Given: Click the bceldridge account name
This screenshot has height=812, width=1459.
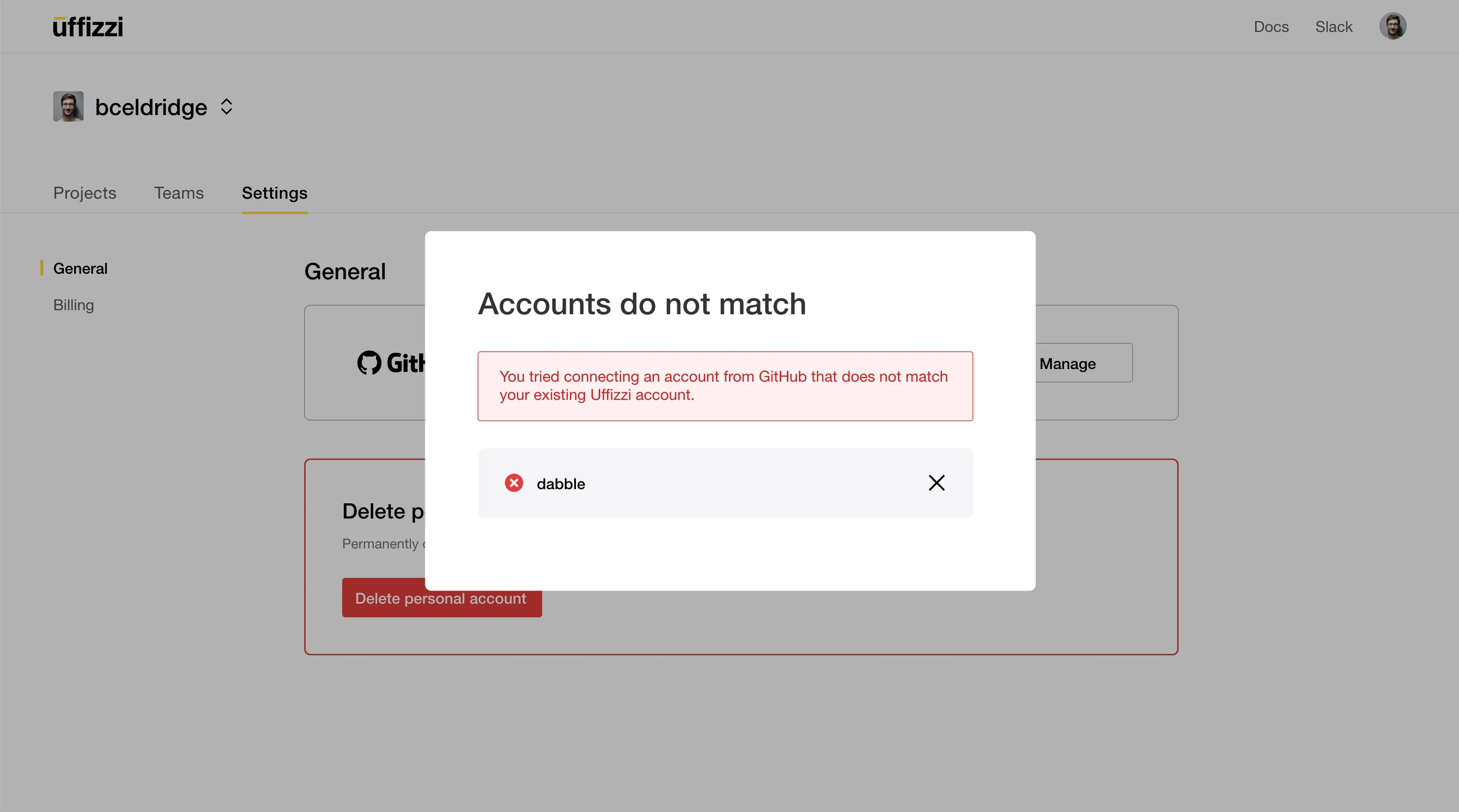Looking at the screenshot, I should (151, 107).
